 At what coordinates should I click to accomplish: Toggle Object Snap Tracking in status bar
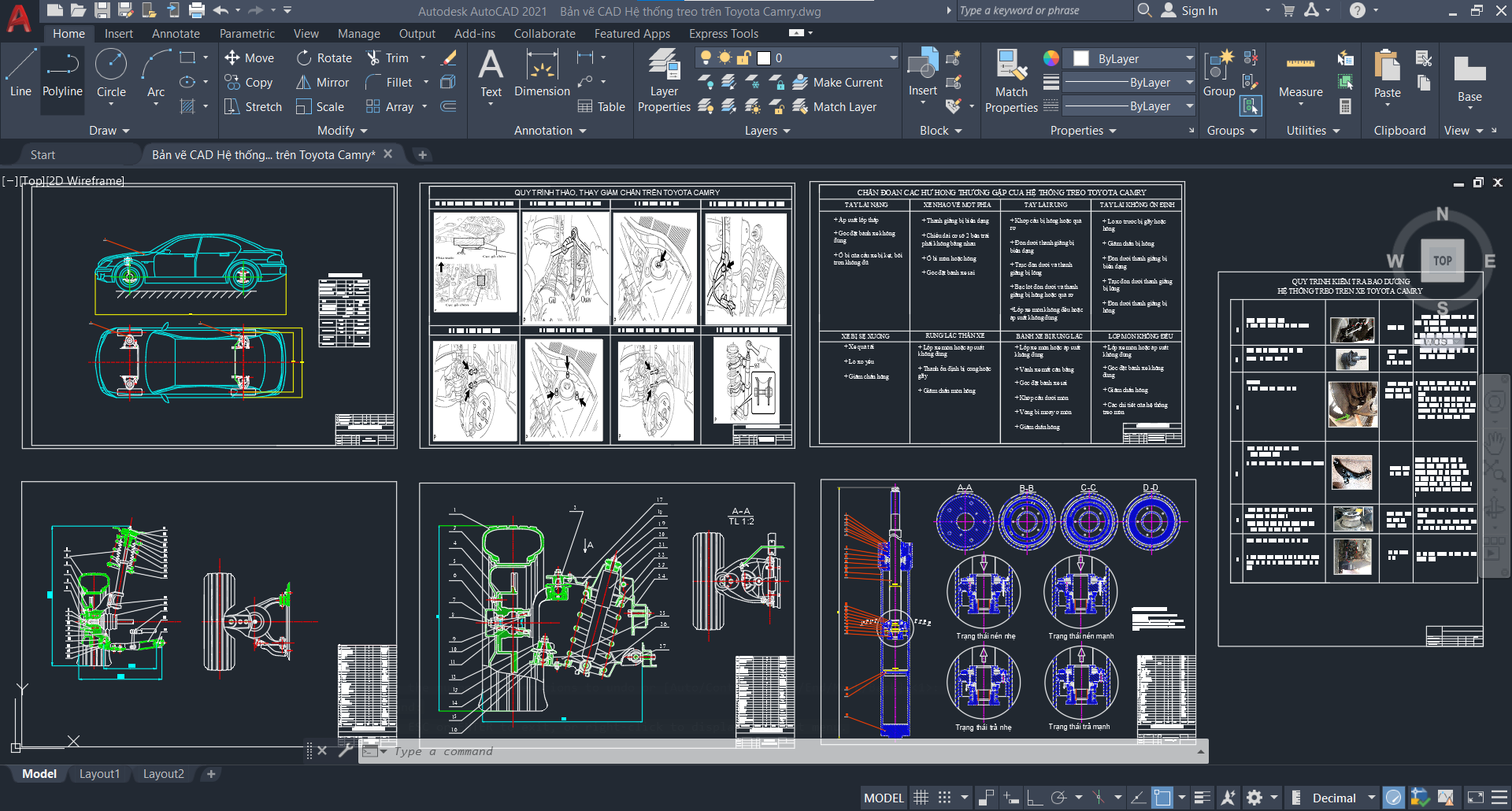click(x=1137, y=798)
